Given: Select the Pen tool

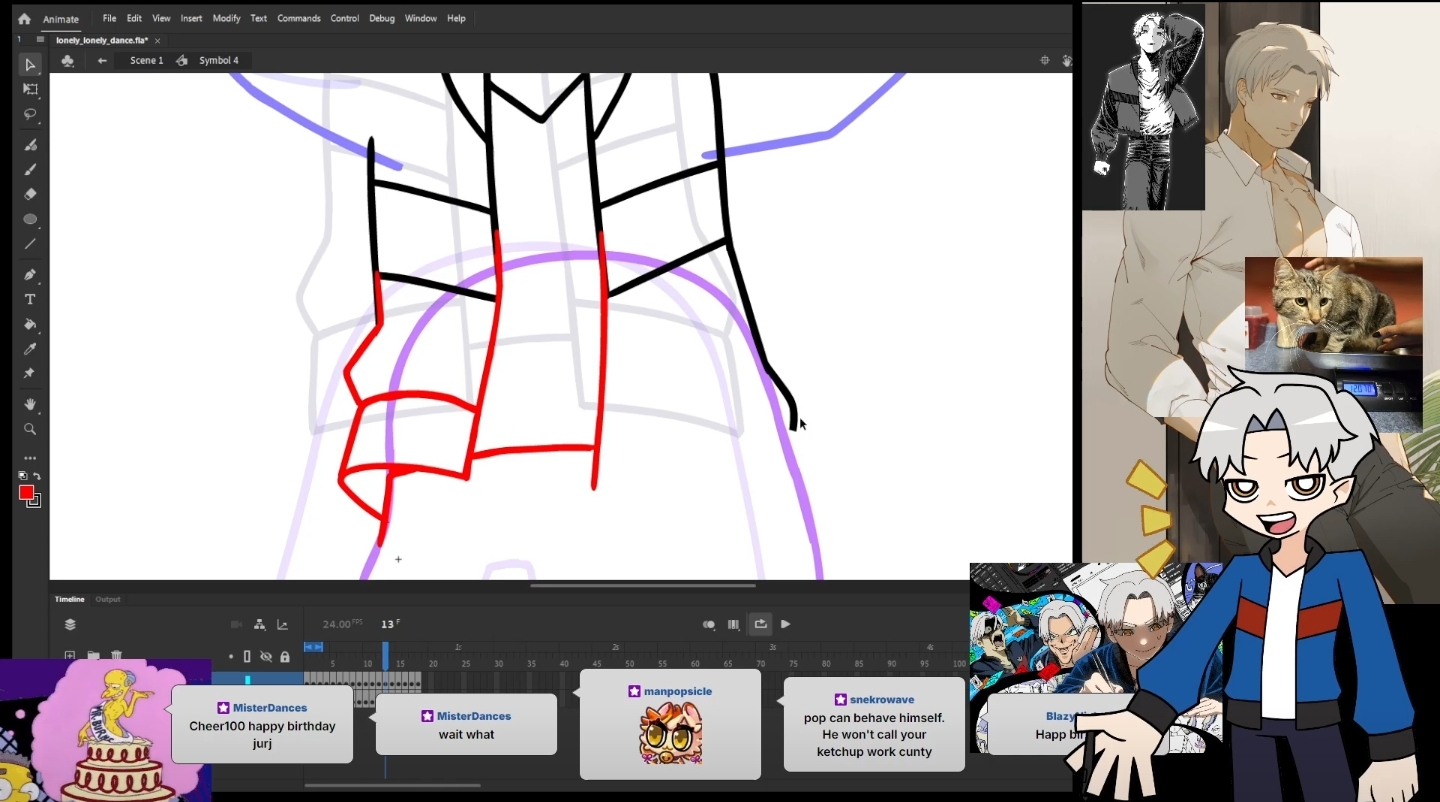Looking at the screenshot, I should [x=30, y=275].
